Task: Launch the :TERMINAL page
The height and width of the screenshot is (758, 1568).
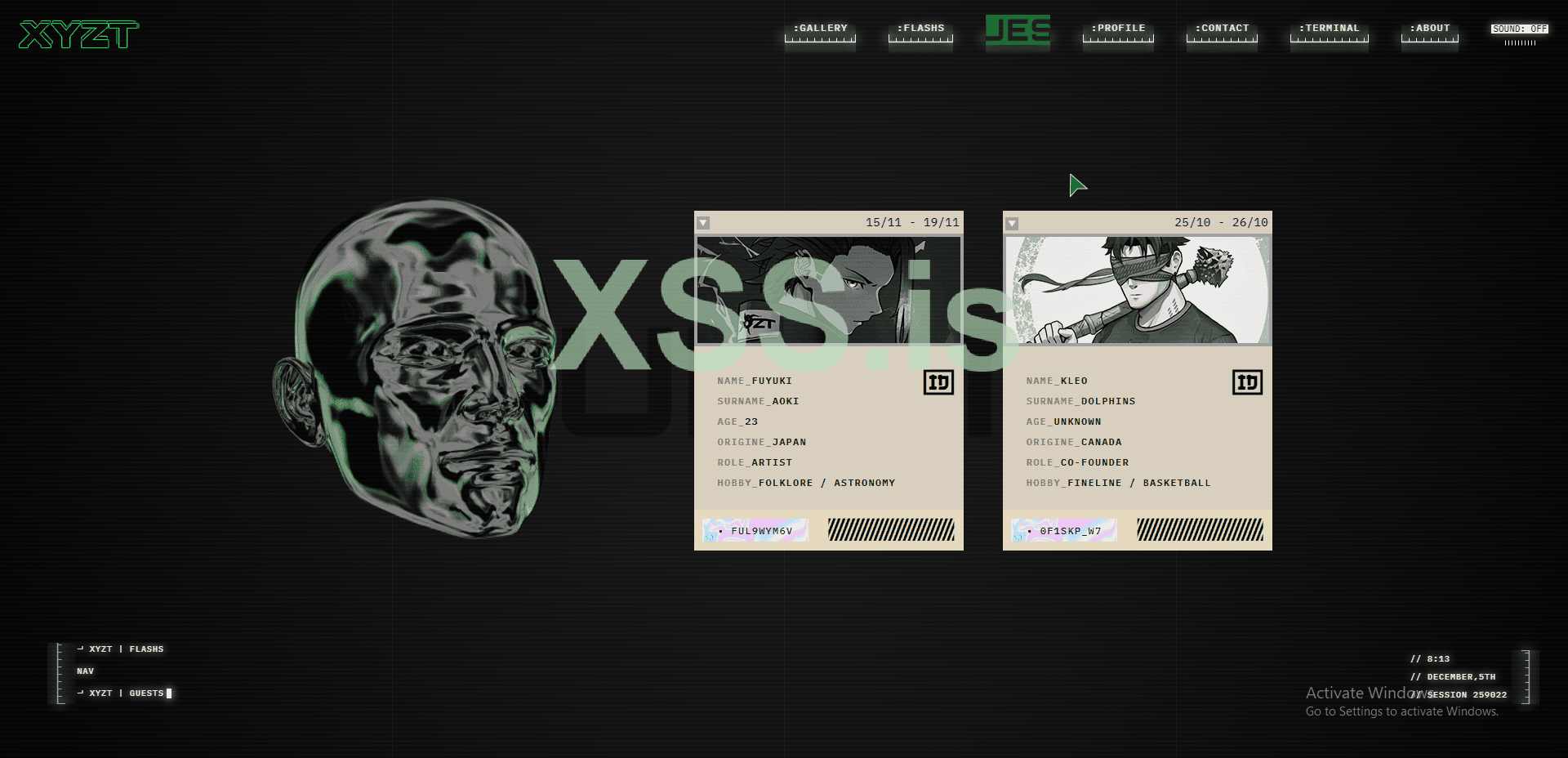Action: (x=1329, y=31)
